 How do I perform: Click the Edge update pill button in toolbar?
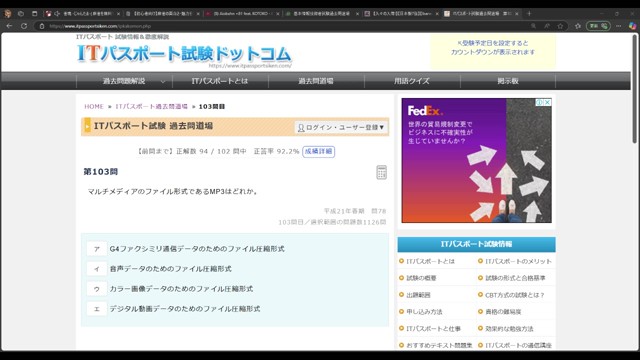coord(598,26)
